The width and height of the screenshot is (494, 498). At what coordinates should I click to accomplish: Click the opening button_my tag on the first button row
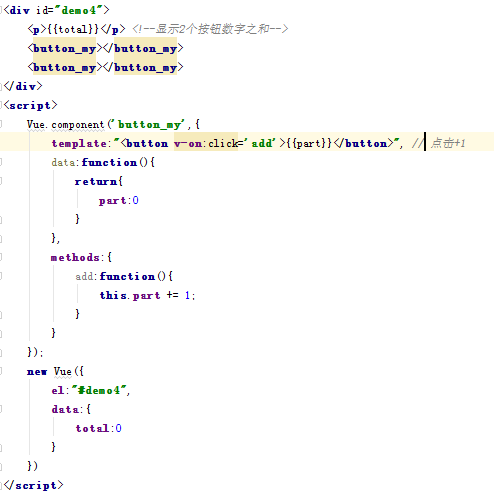(65, 49)
